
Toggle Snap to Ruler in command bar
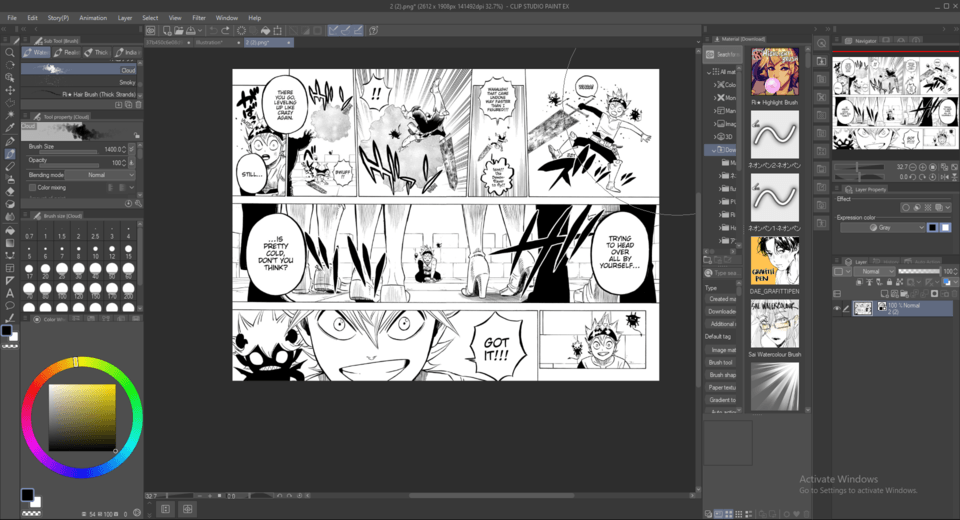pyautogui.click(x=334, y=30)
